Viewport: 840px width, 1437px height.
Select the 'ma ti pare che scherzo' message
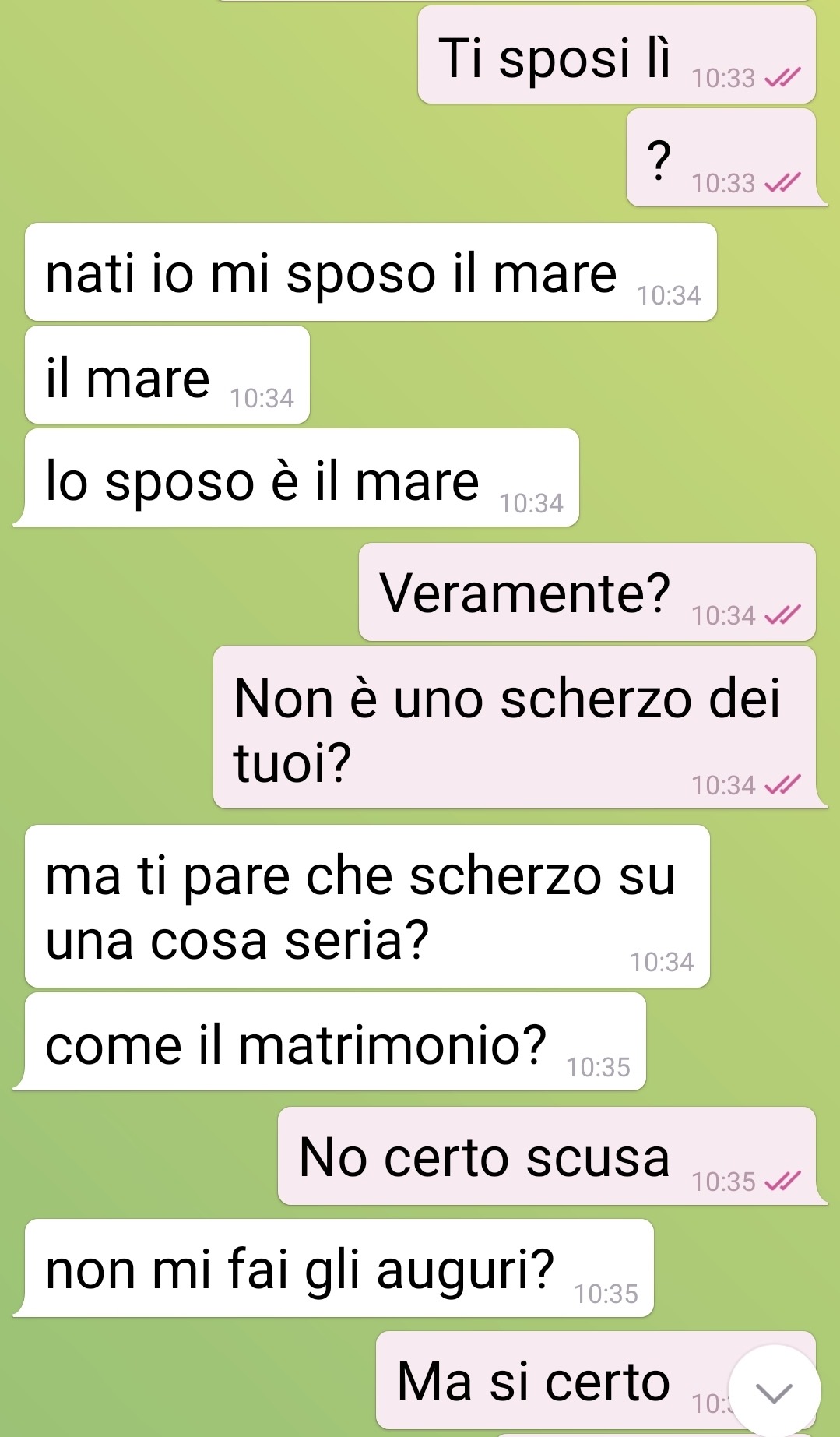(x=367, y=907)
